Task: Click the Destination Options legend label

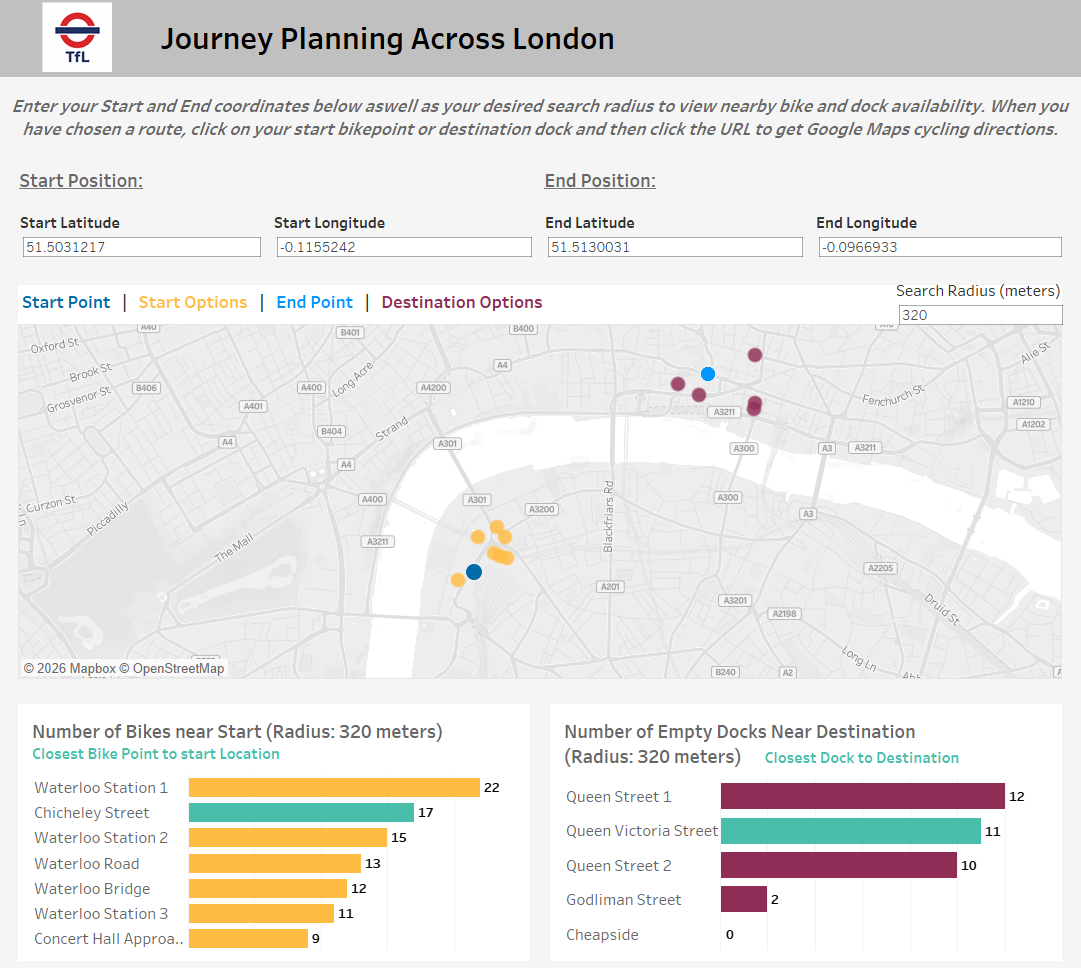Action: pos(462,302)
